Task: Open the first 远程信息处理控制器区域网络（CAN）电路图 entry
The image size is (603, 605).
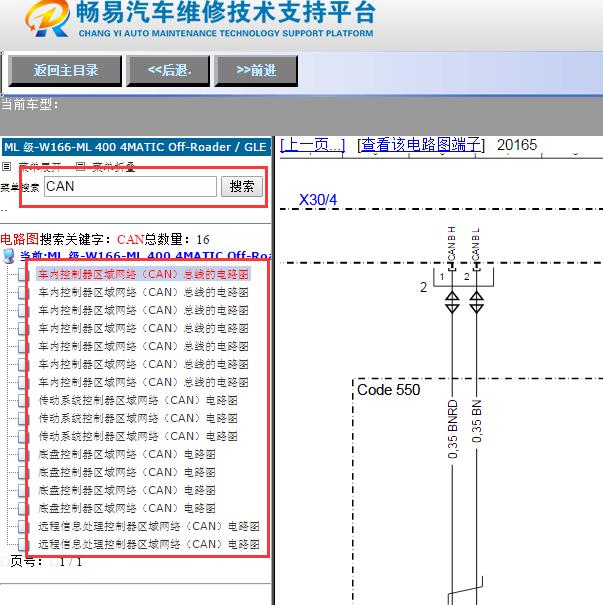Action: (149, 526)
